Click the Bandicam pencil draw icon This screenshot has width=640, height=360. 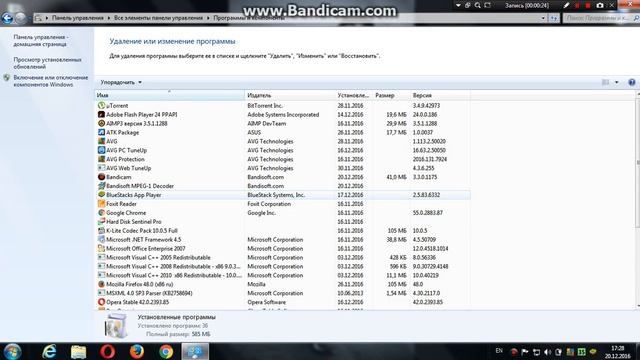pos(566,5)
